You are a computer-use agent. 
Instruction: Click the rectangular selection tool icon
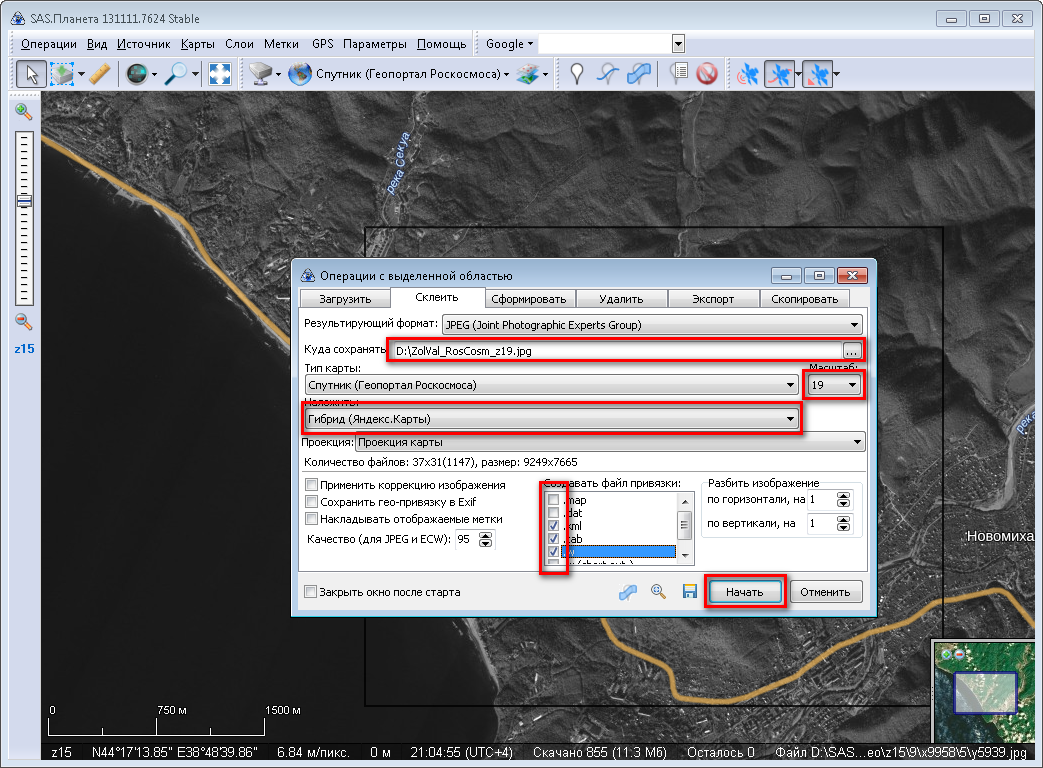[x=62, y=74]
